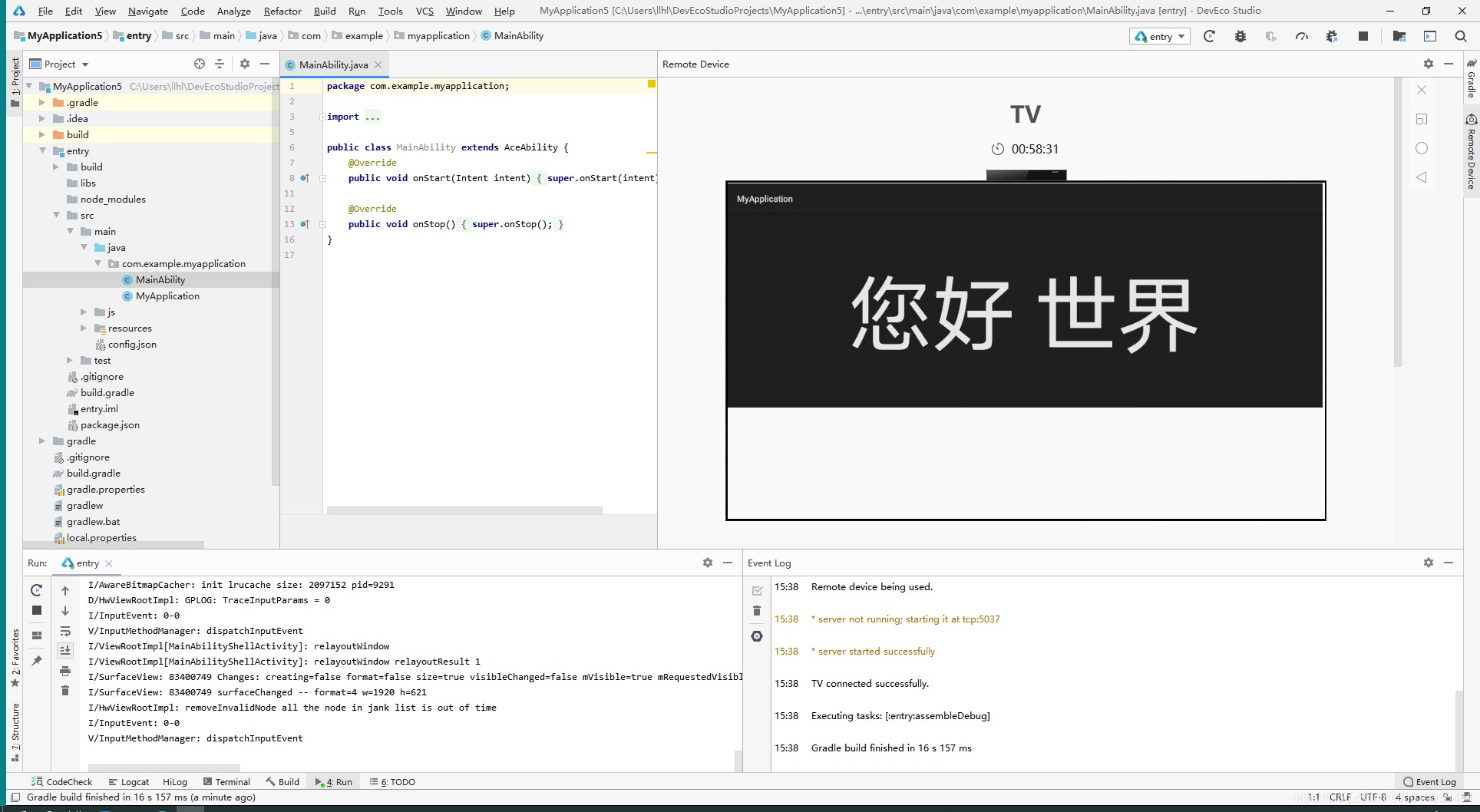1480x812 pixels.
Task: Select MyApplication class in project tree
Action: pos(167,295)
